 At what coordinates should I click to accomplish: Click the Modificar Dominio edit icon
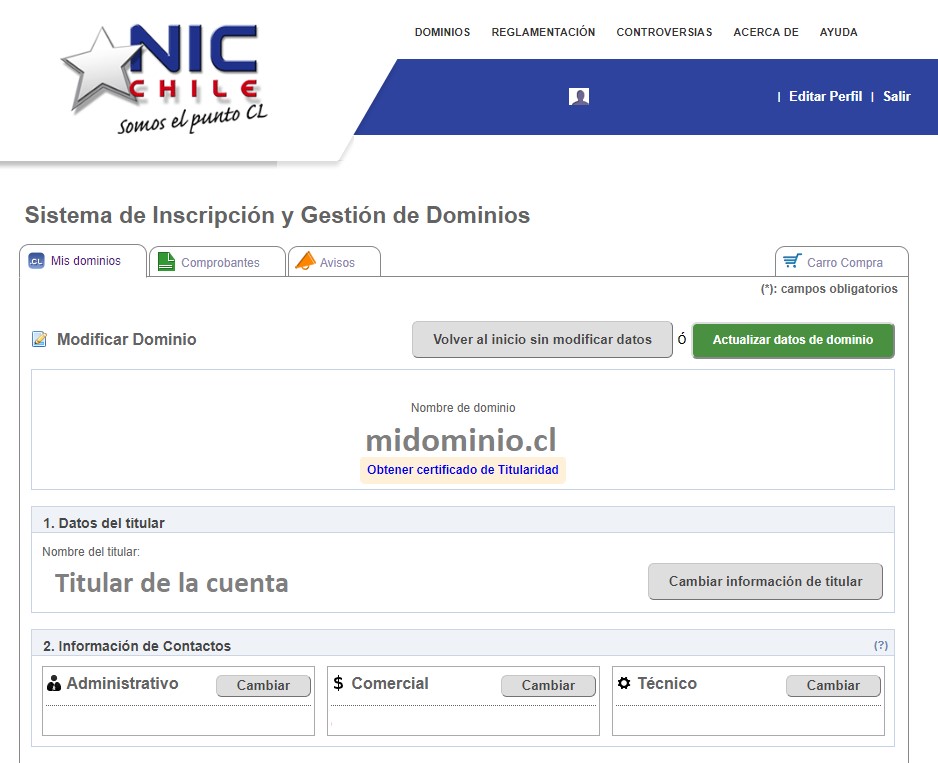click(39, 339)
